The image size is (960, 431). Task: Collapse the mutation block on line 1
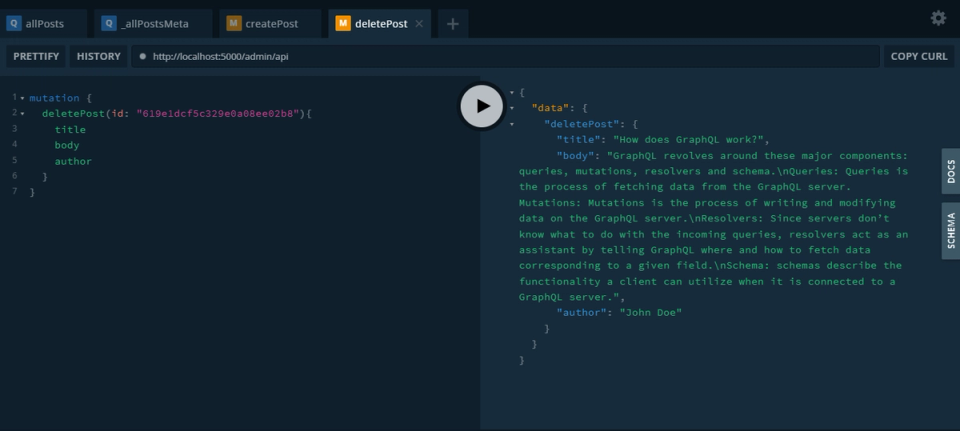(x=23, y=99)
